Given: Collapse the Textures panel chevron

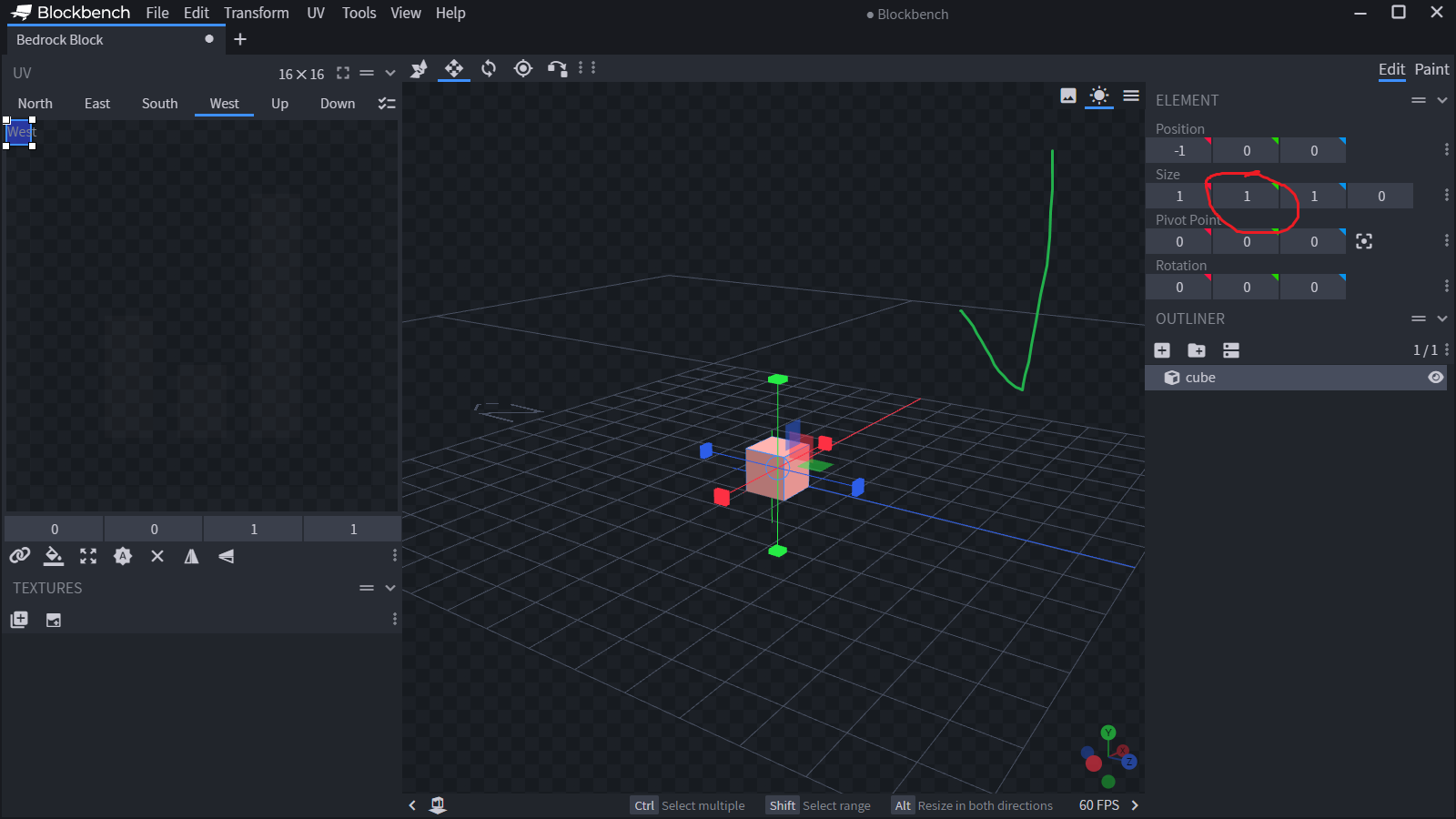Looking at the screenshot, I should 390,588.
